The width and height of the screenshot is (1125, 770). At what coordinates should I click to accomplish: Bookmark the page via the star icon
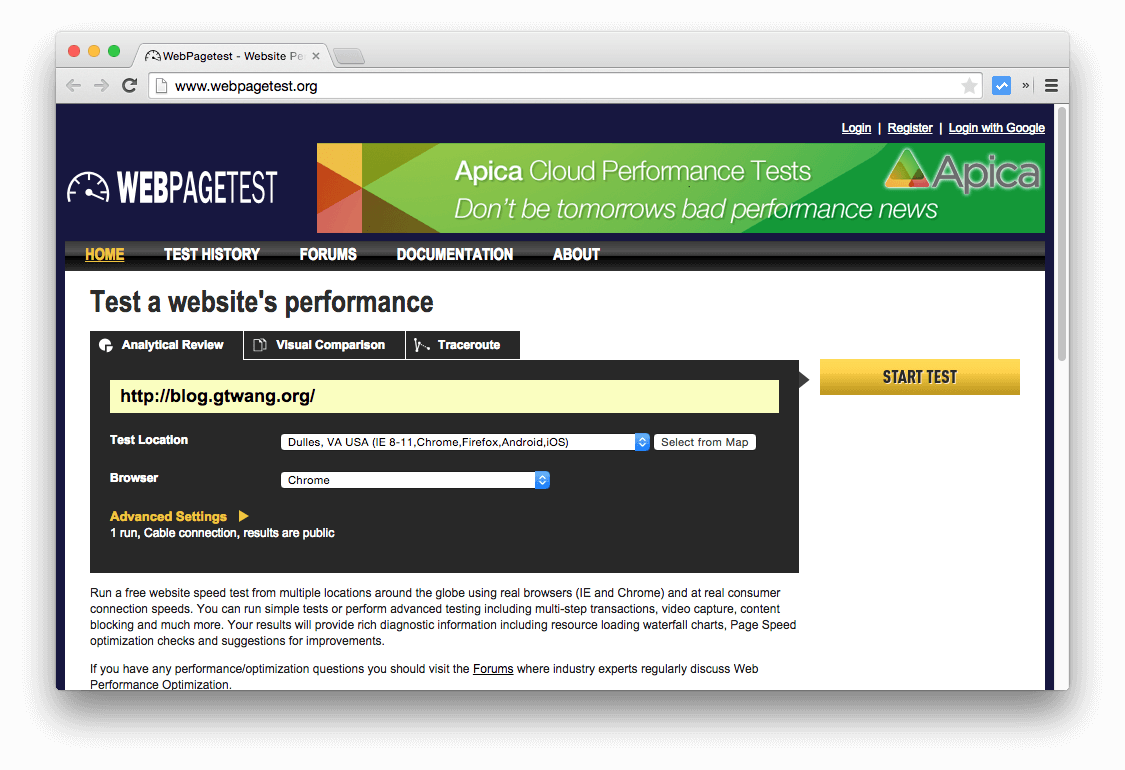pyautogui.click(x=969, y=86)
